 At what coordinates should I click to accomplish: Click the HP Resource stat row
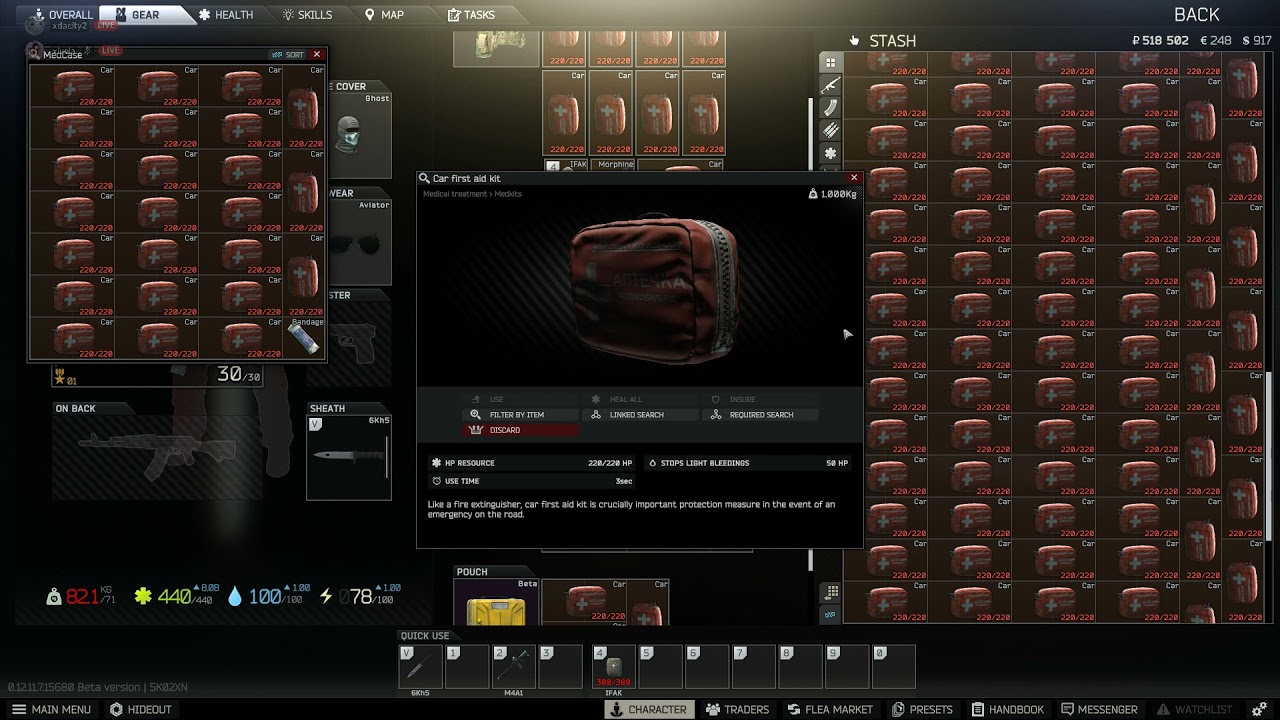click(x=532, y=463)
